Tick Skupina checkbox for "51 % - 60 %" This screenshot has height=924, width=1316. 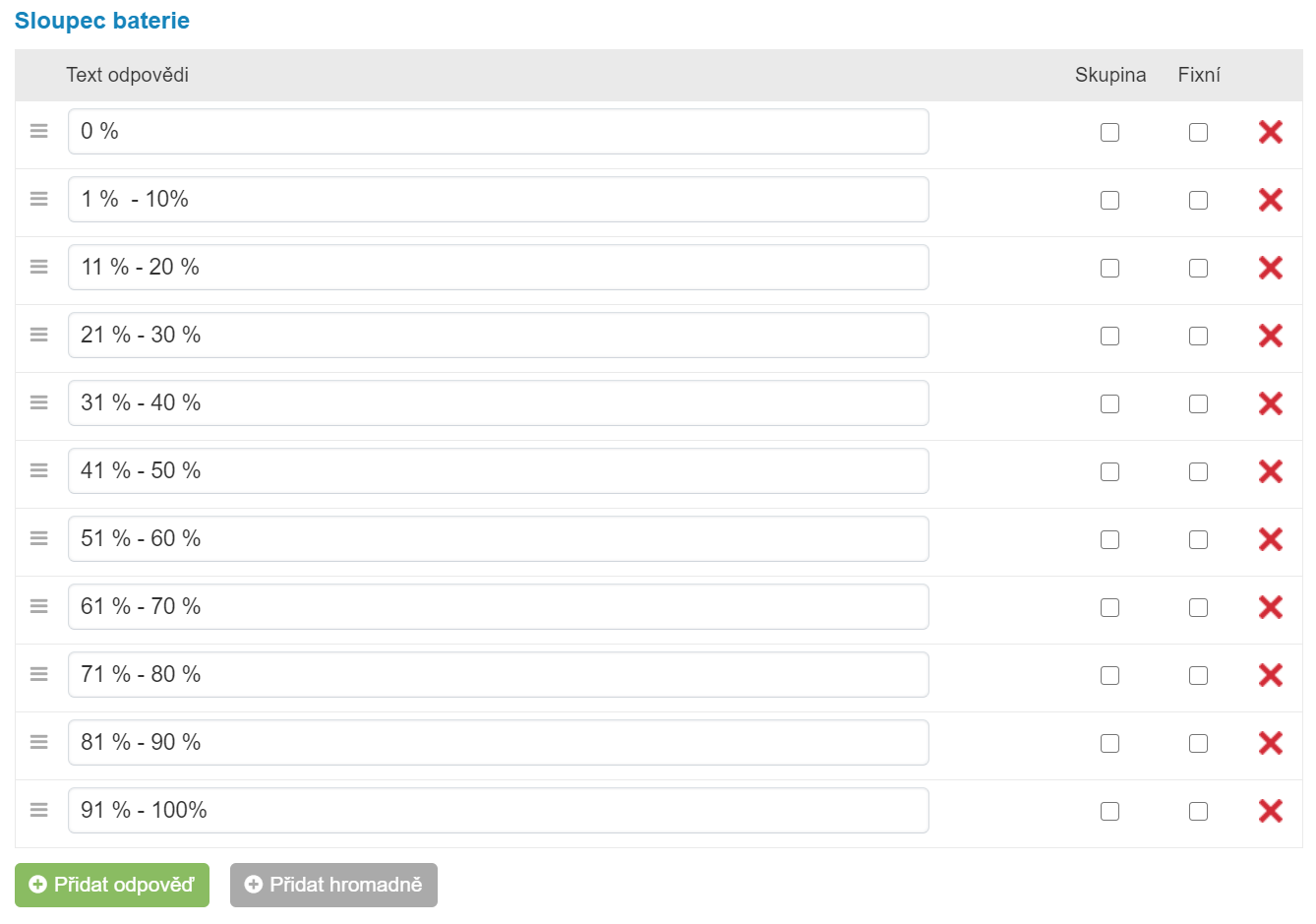tap(1109, 539)
